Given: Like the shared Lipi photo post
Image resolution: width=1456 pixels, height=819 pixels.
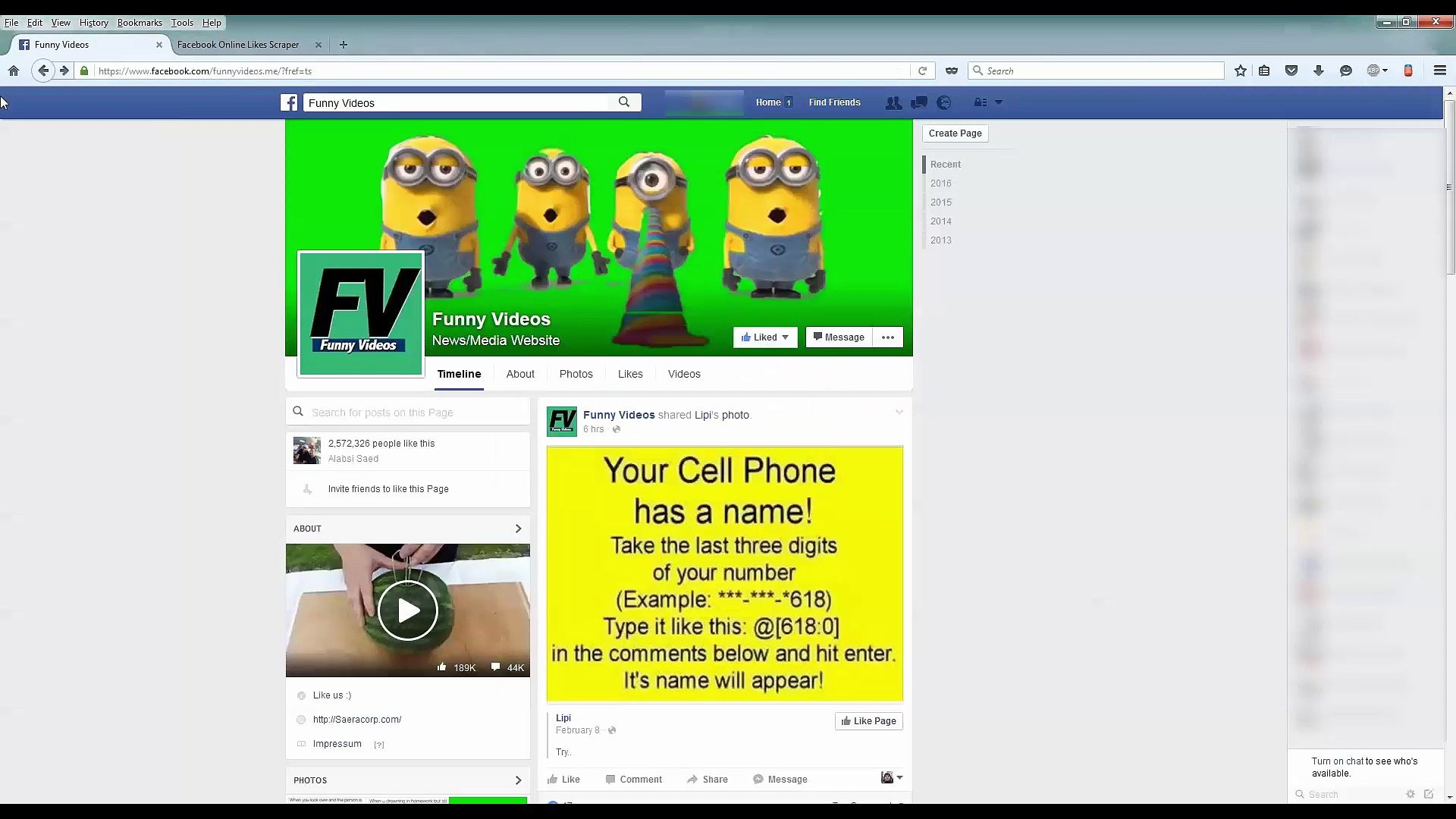Looking at the screenshot, I should click(x=564, y=780).
